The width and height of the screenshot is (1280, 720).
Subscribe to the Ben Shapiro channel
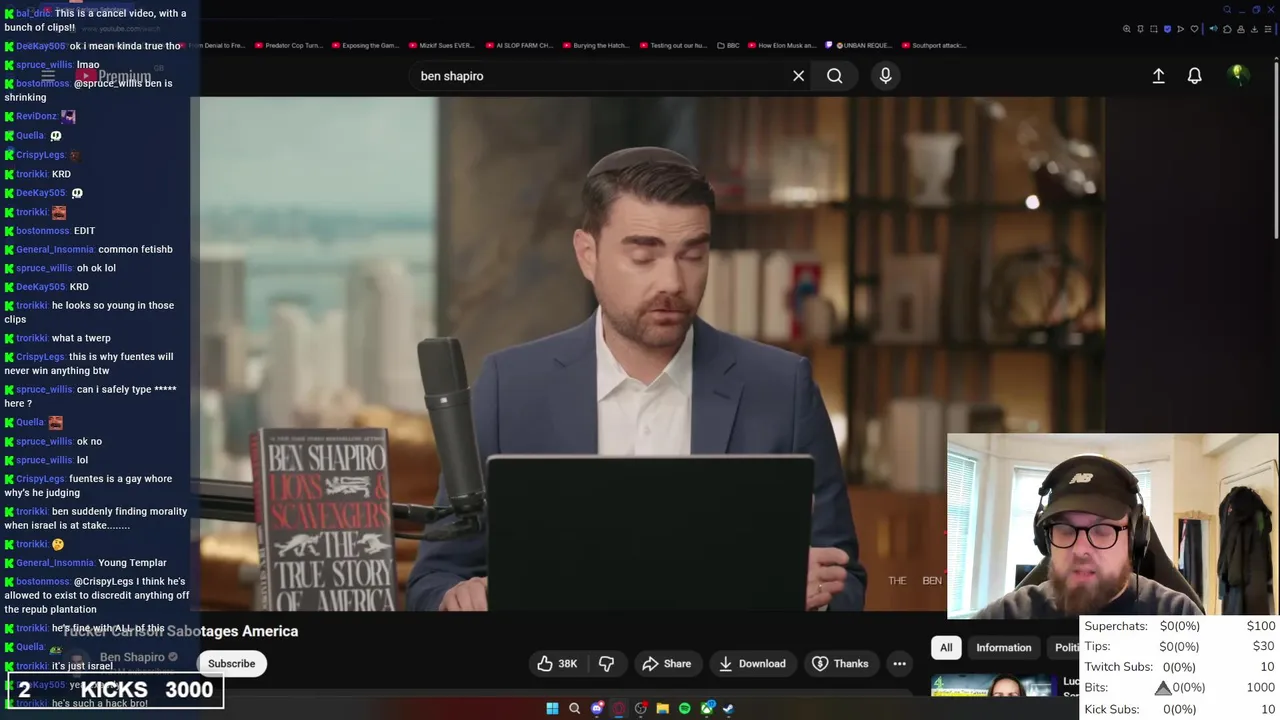coord(231,663)
